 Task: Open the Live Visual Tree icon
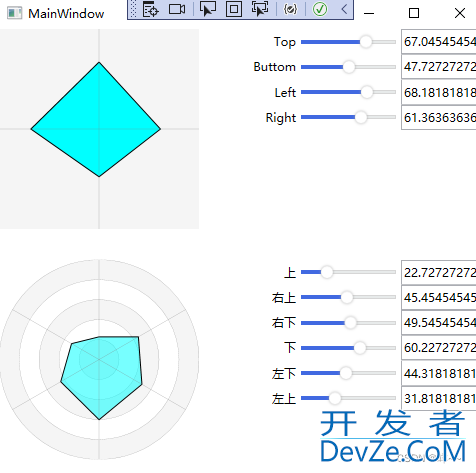150,9
